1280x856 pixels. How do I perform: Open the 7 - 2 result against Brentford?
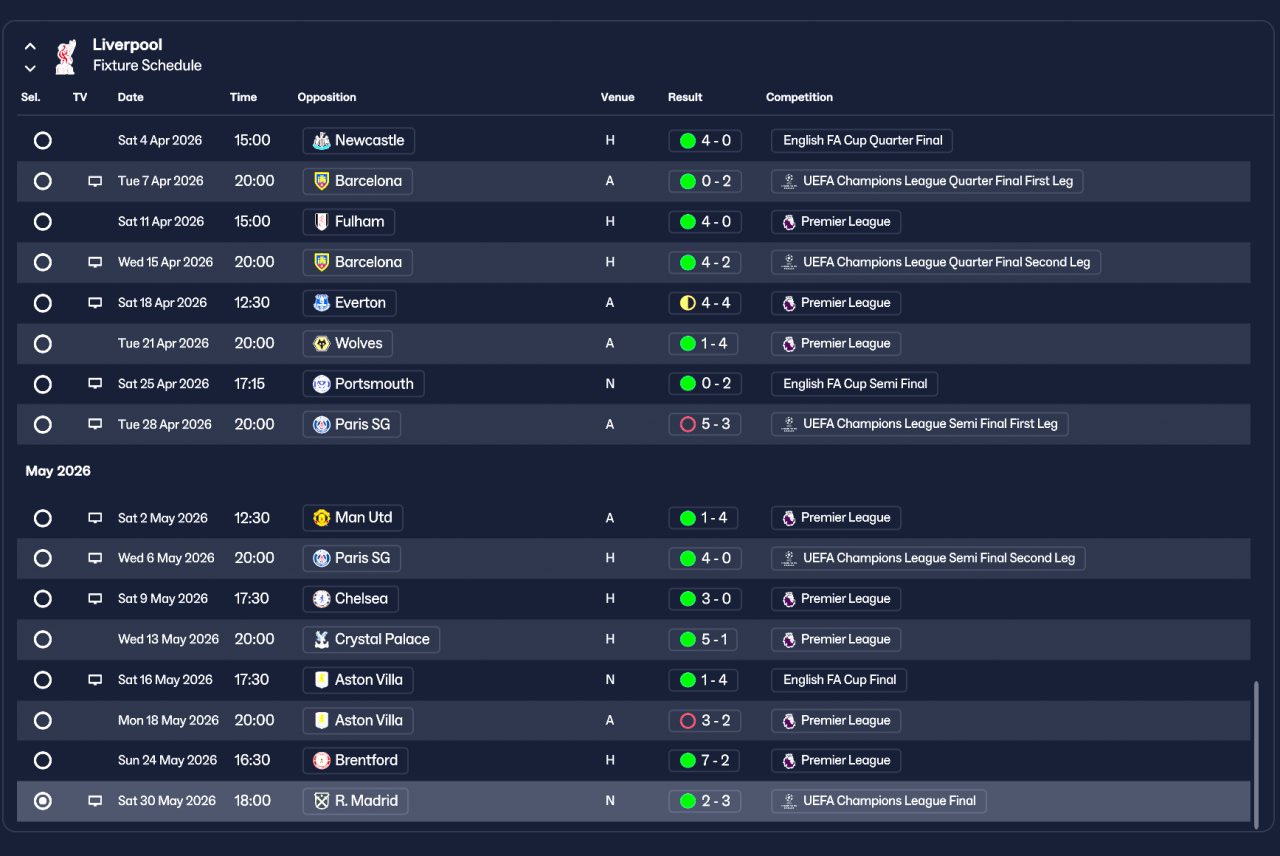tap(705, 761)
